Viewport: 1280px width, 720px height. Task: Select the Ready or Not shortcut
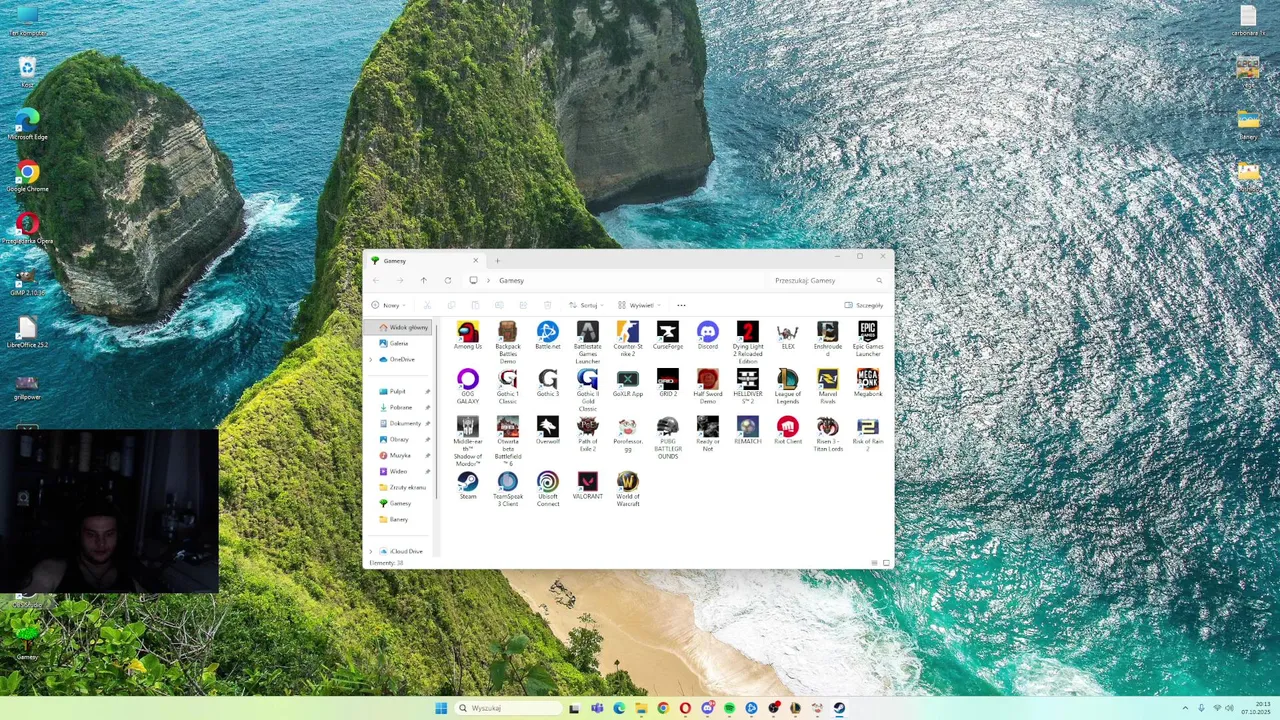(x=708, y=434)
